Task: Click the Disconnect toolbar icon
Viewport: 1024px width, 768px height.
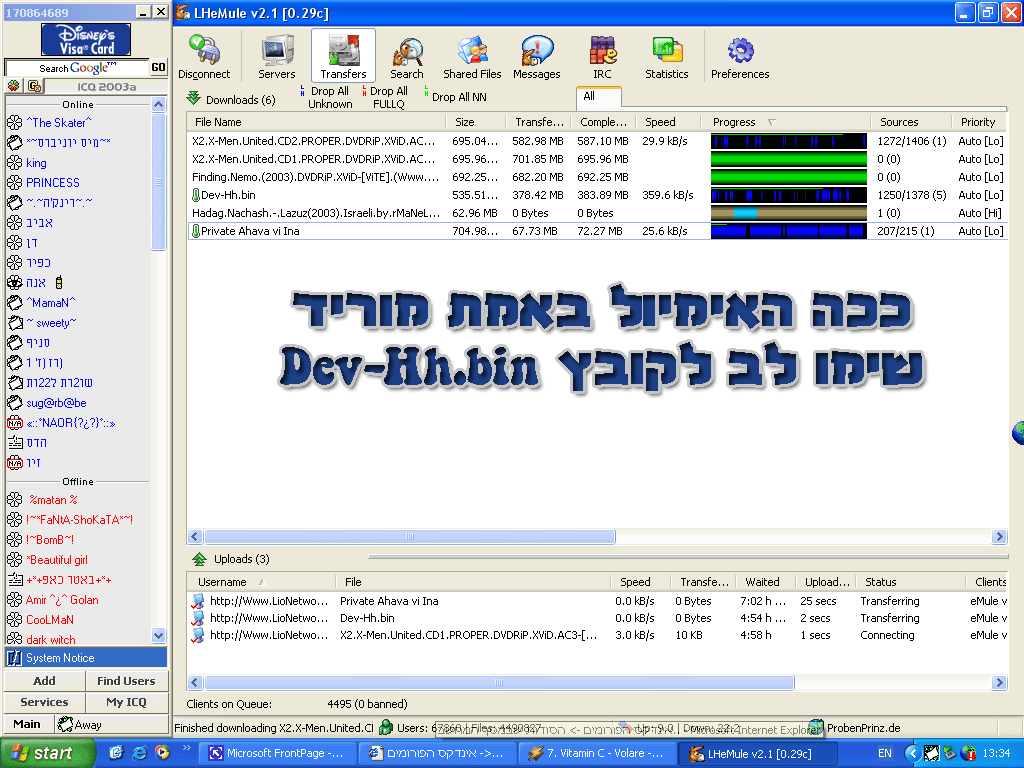Action: [204, 50]
